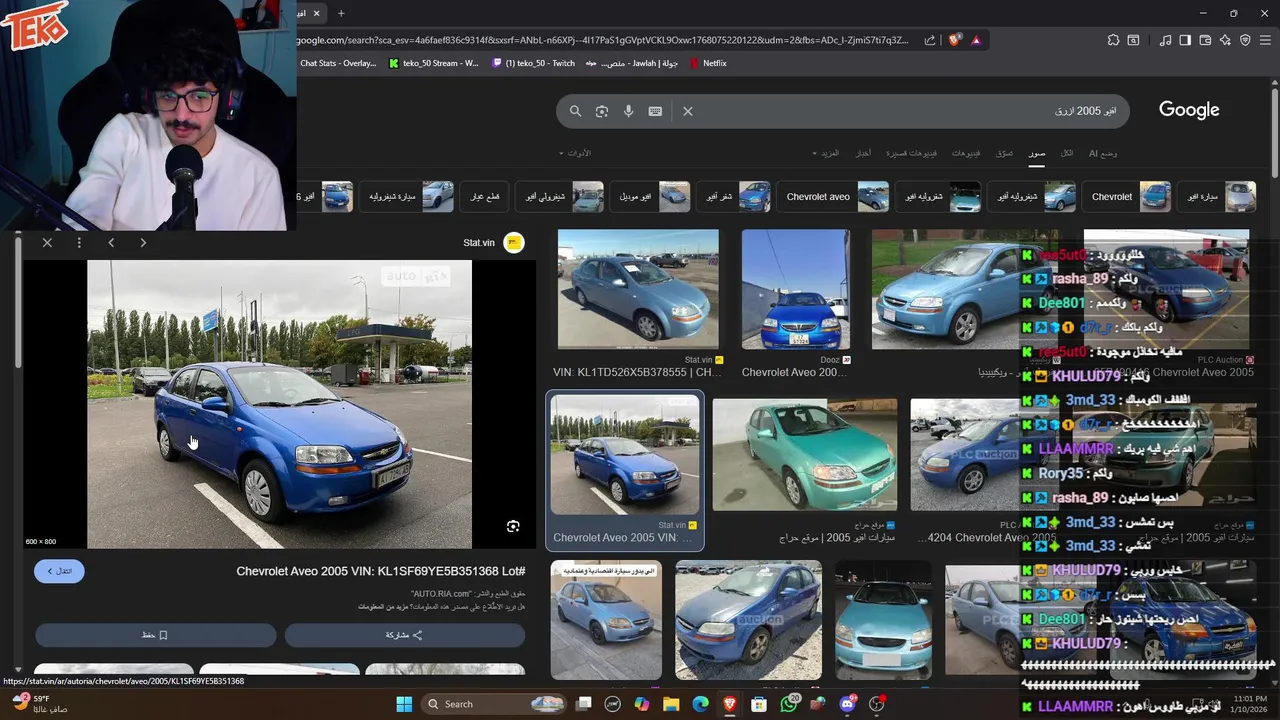This screenshot has height=720, width=1280.
Task: Open WhatsApp from taskbar
Action: tap(789, 704)
